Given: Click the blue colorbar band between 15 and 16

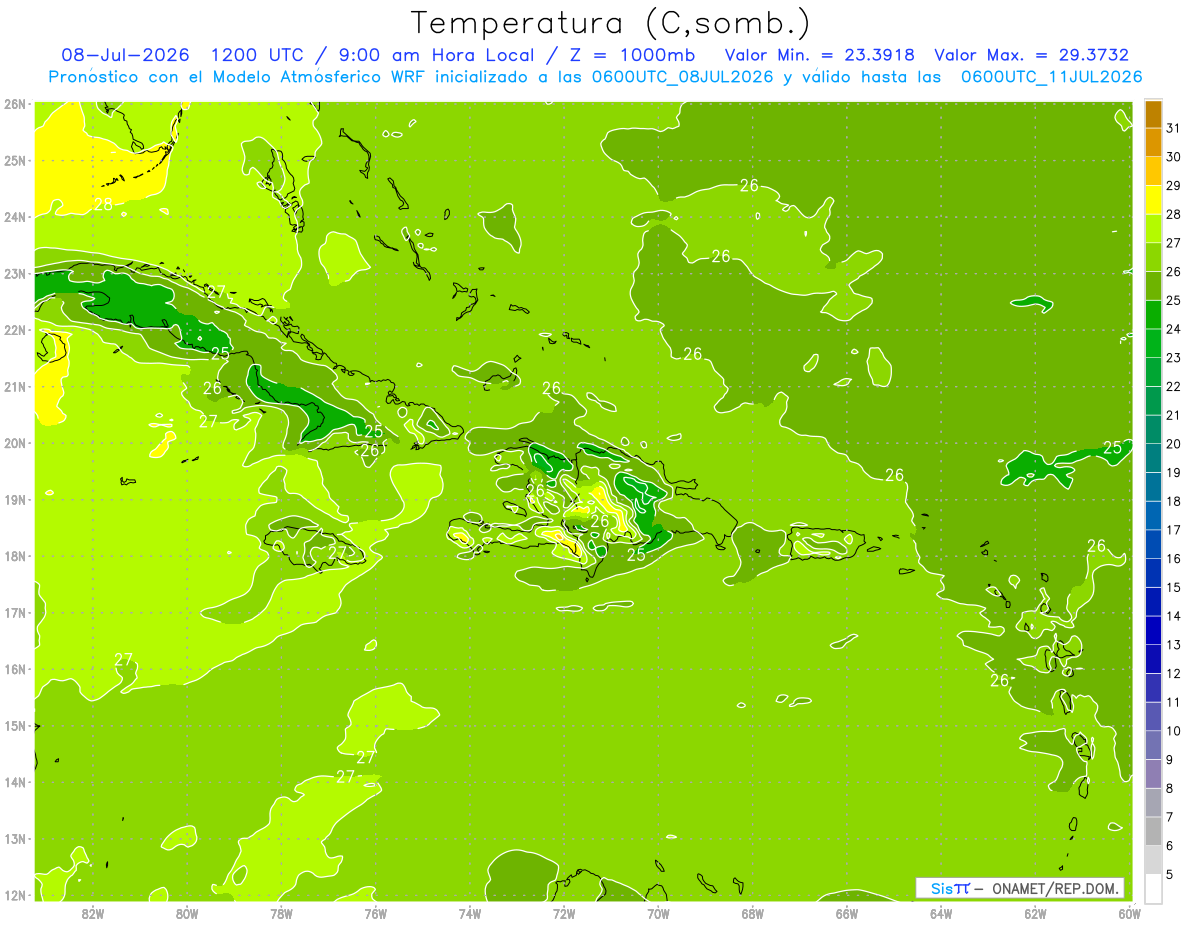Looking at the screenshot, I should (1153, 573).
